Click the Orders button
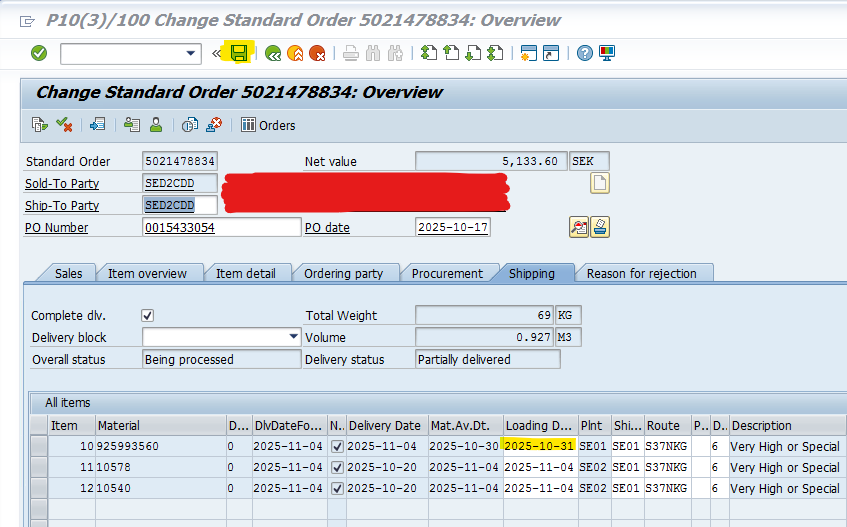The width and height of the screenshot is (847, 527). pyautogui.click(x=268, y=125)
